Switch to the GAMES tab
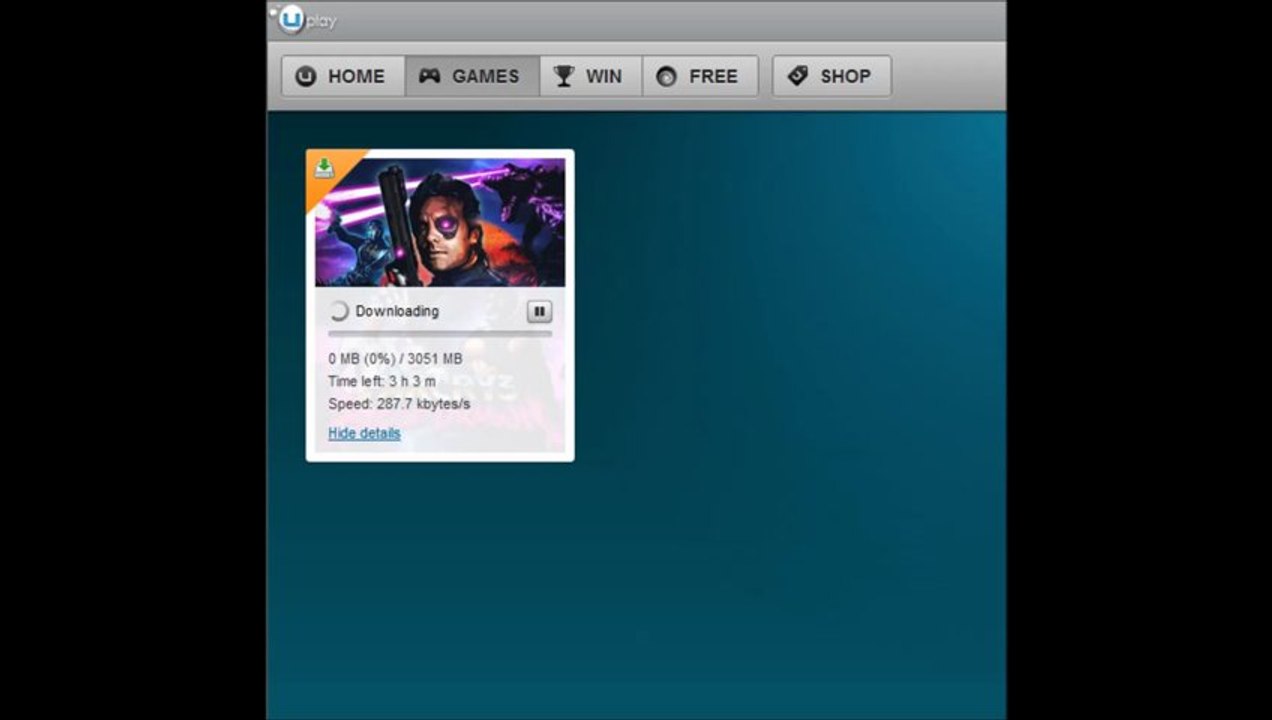 pyautogui.click(x=472, y=76)
